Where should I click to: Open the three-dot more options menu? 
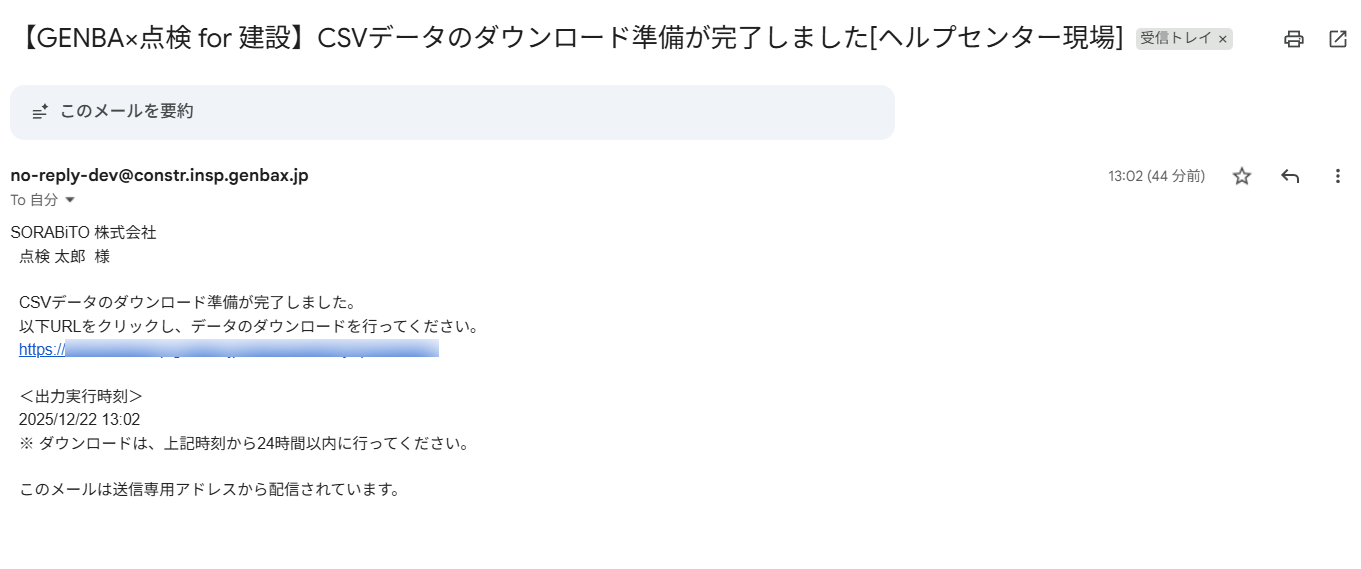pyautogui.click(x=1338, y=176)
